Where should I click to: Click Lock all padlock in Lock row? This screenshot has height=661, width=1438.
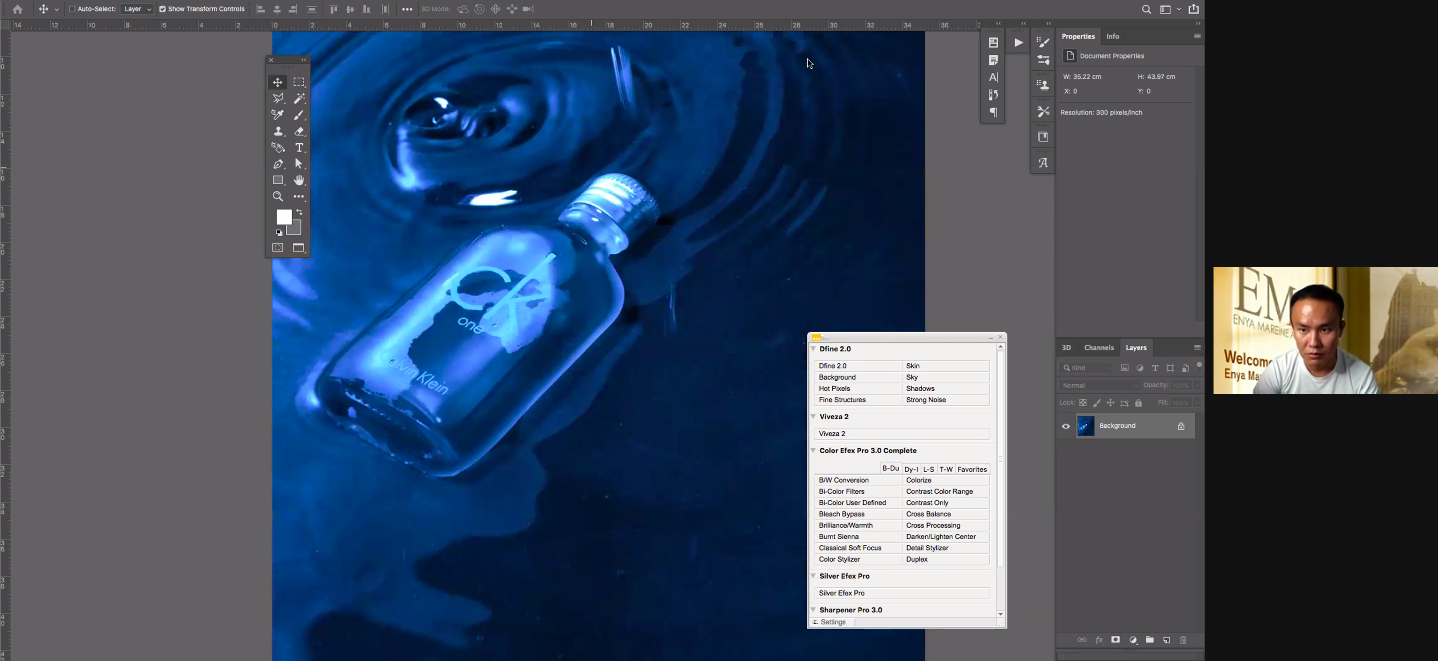tap(1138, 403)
